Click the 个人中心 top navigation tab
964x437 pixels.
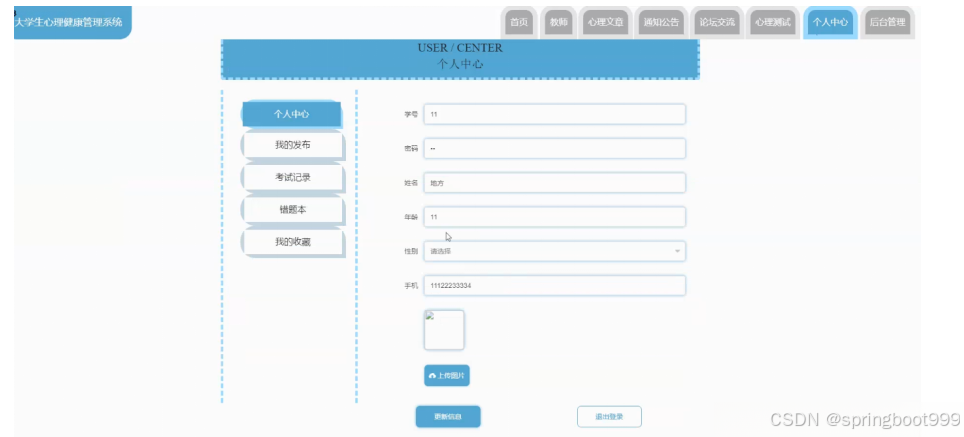[x=830, y=22]
